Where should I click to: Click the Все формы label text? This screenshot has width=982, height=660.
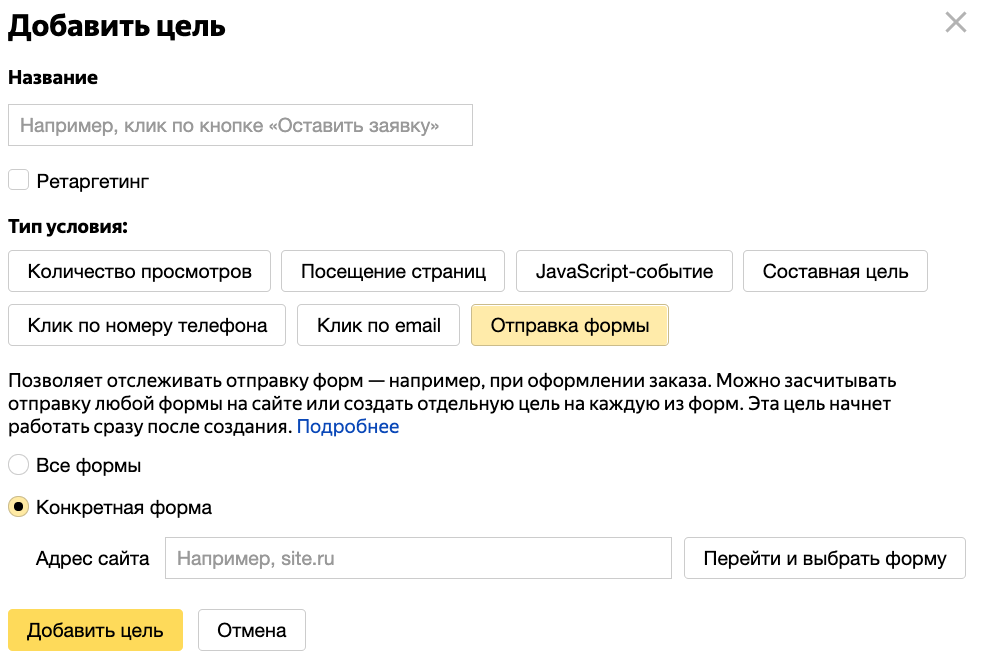click(x=88, y=465)
